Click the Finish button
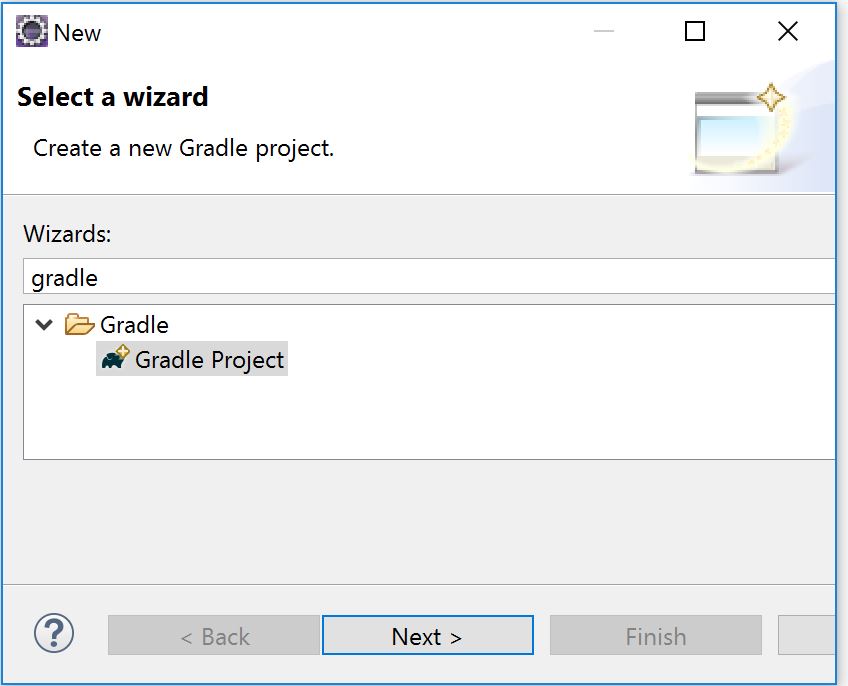Image resolution: width=848 pixels, height=686 pixels. 655,636
